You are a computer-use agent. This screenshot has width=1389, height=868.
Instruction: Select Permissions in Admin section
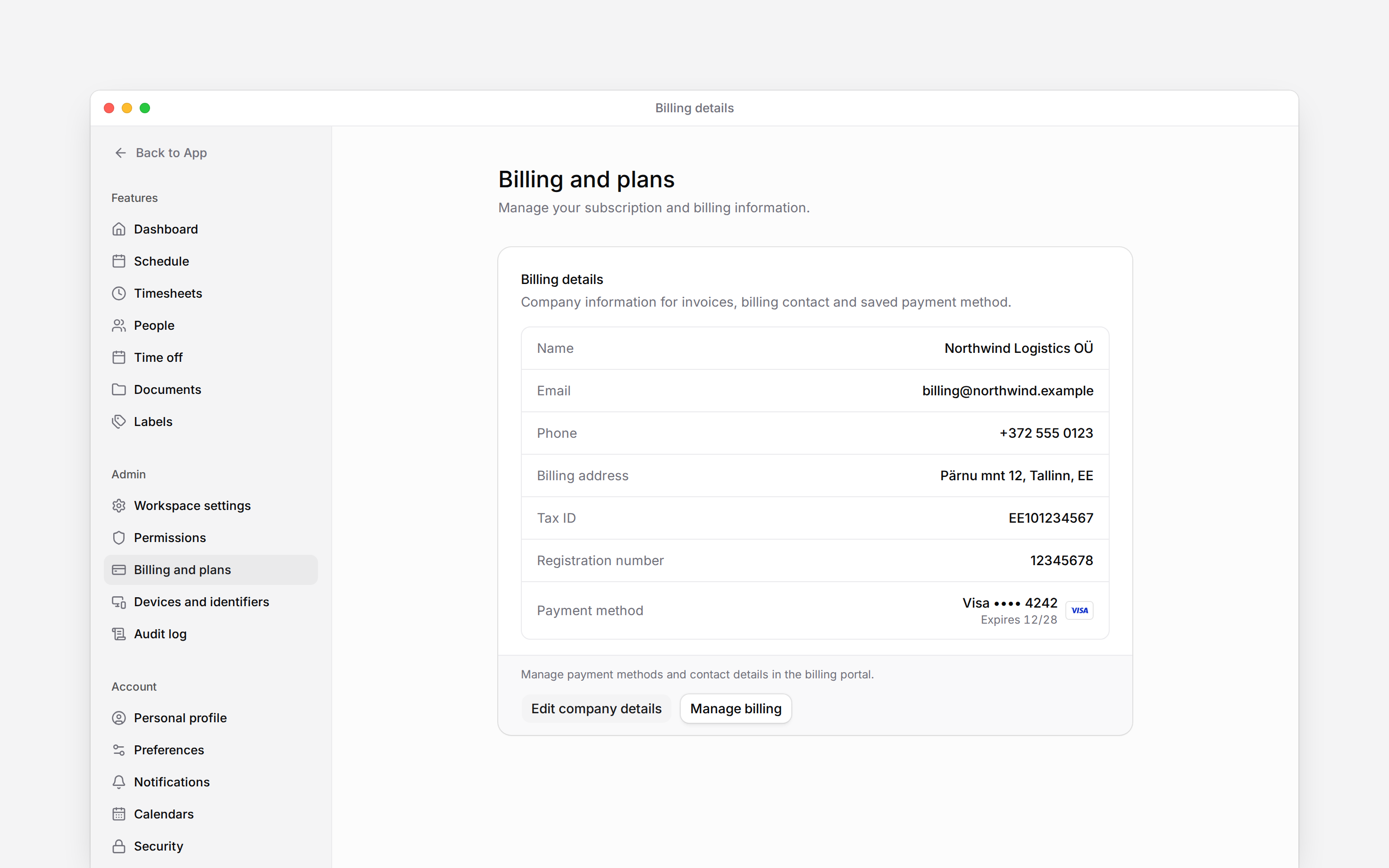point(210,538)
